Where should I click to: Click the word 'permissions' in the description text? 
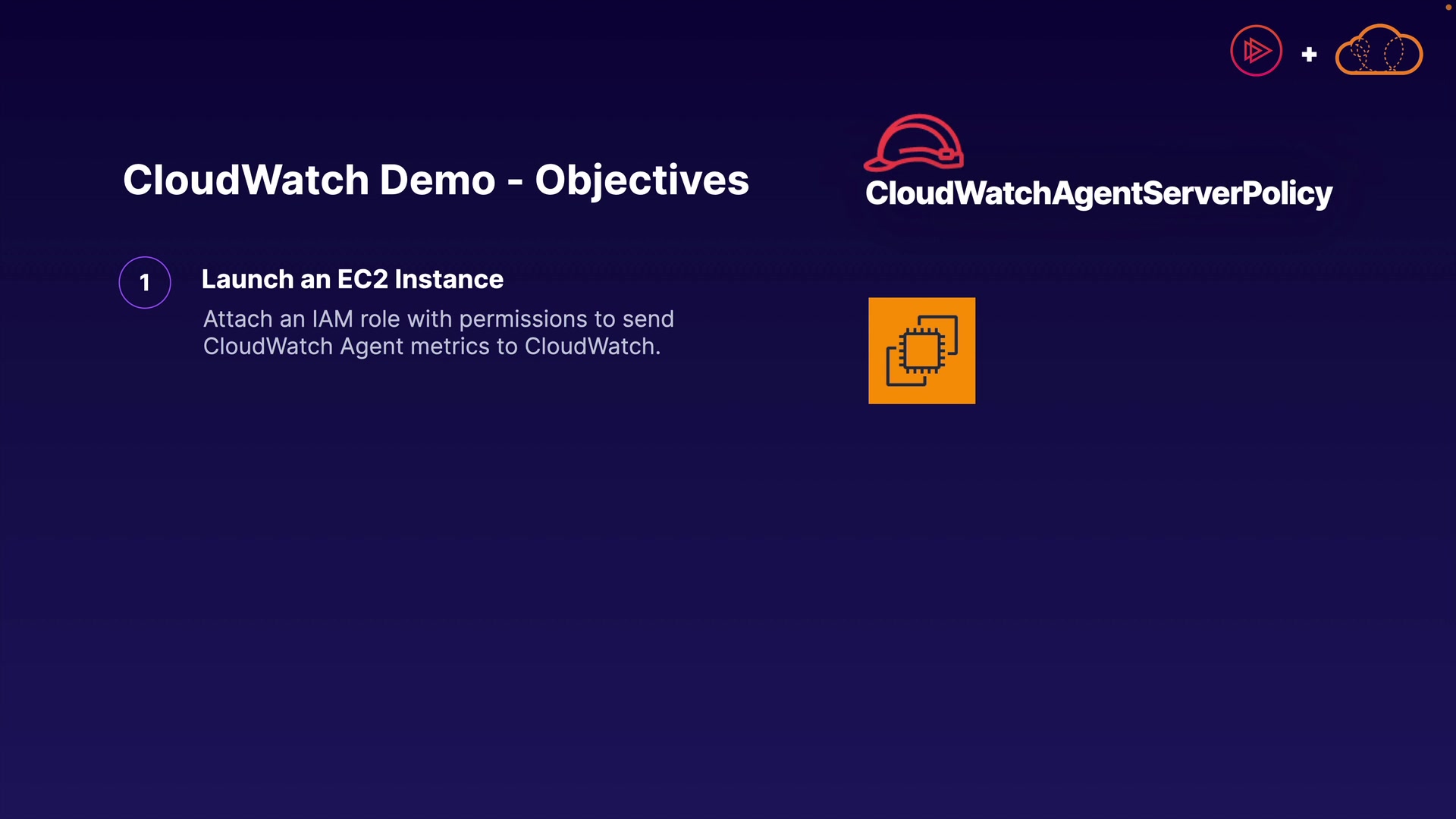point(523,319)
